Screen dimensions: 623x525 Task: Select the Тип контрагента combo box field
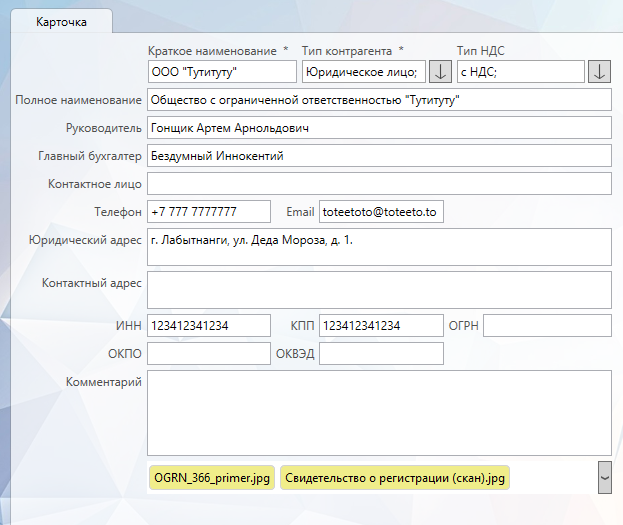(363, 72)
